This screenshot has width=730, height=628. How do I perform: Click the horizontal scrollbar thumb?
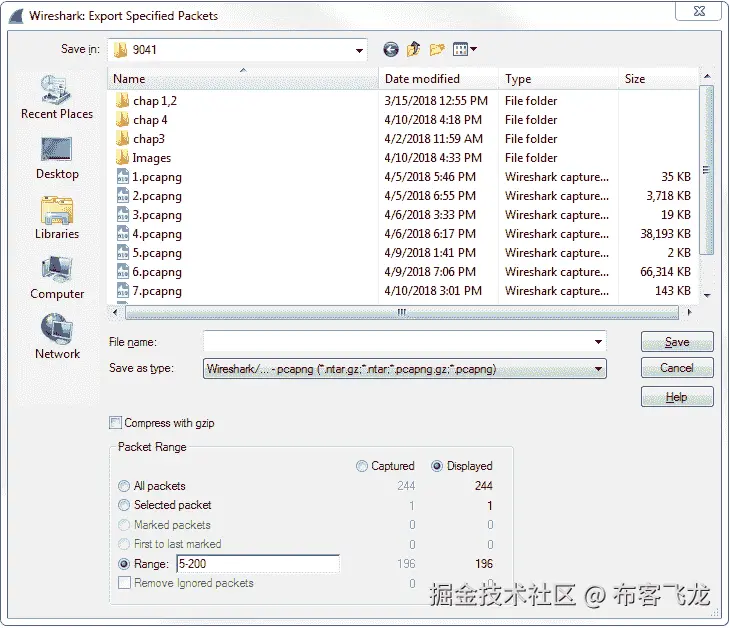point(402,312)
